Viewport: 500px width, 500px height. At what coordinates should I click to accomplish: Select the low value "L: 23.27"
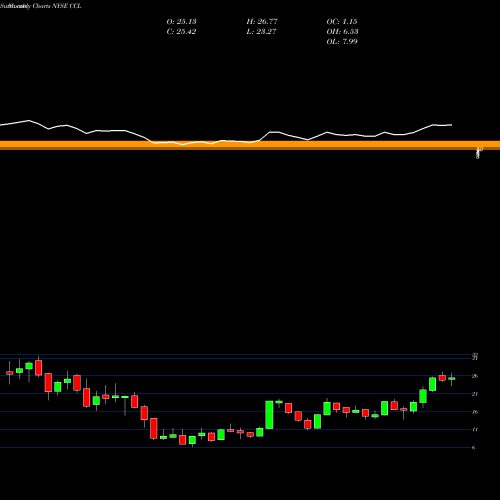[x=262, y=31]
